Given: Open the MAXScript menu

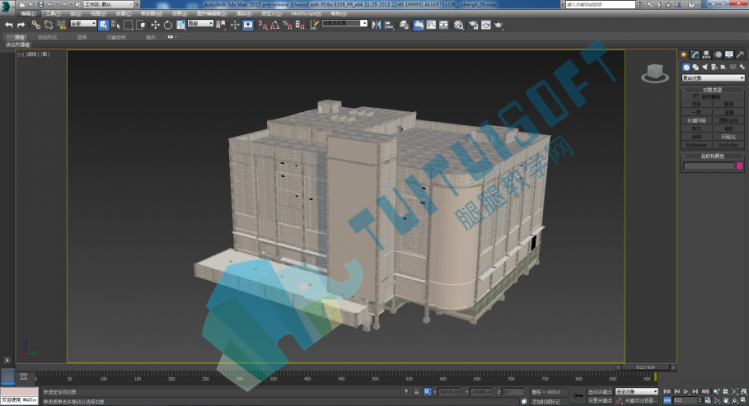Looking at the screenshot, I should (306, 14).
